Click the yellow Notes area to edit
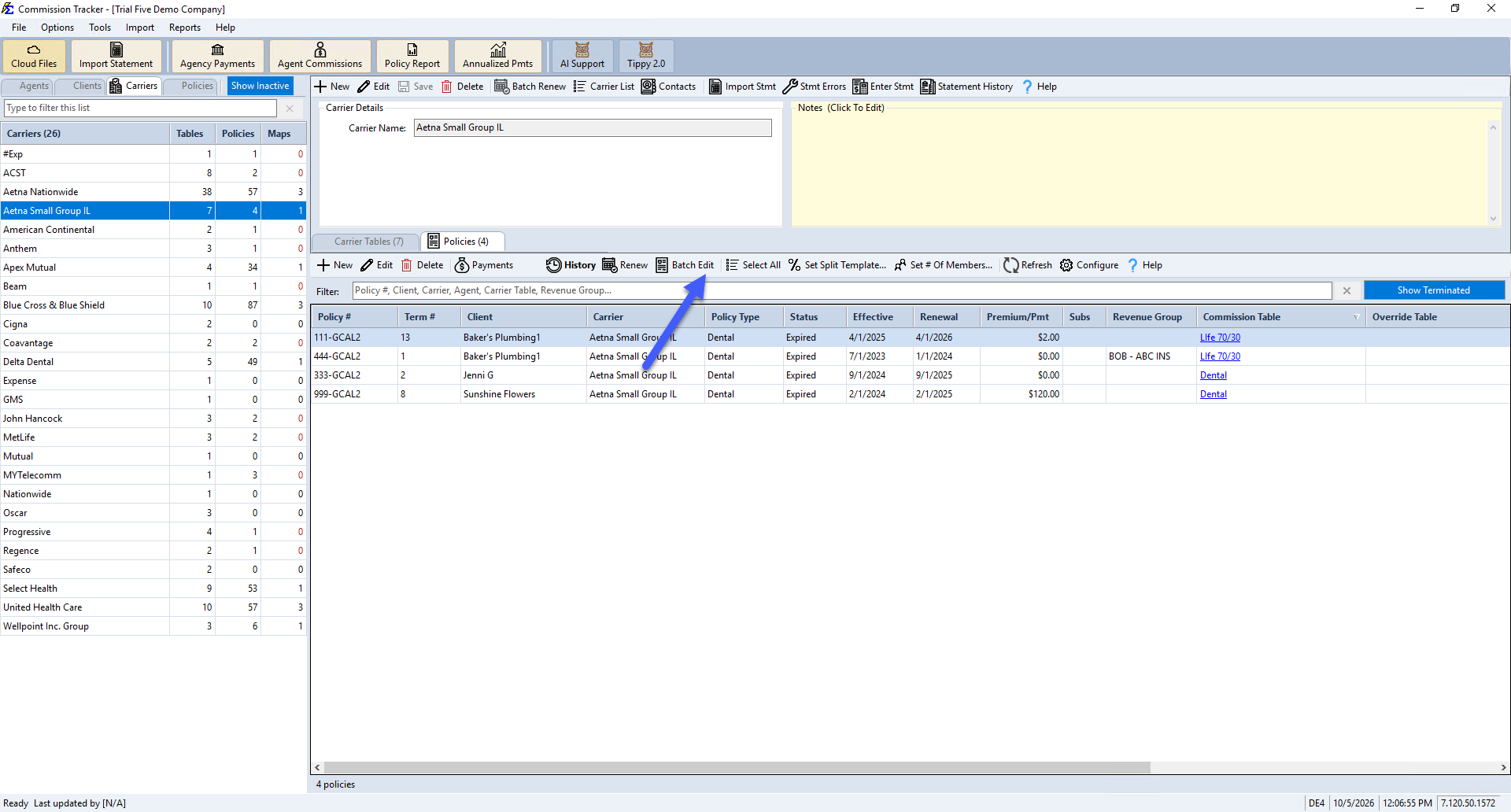 click(1141, 169)
